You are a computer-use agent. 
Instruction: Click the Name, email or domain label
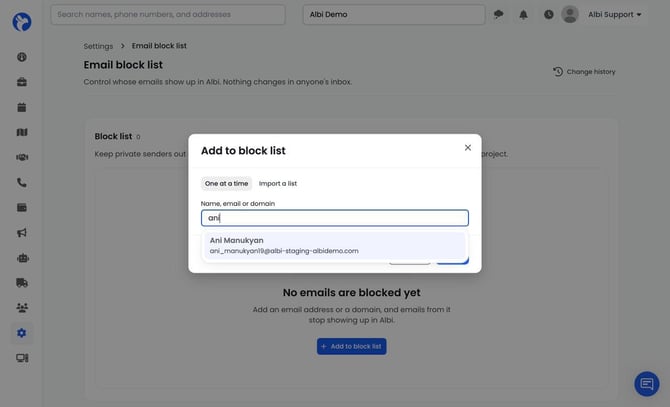(x=238, y=204)
